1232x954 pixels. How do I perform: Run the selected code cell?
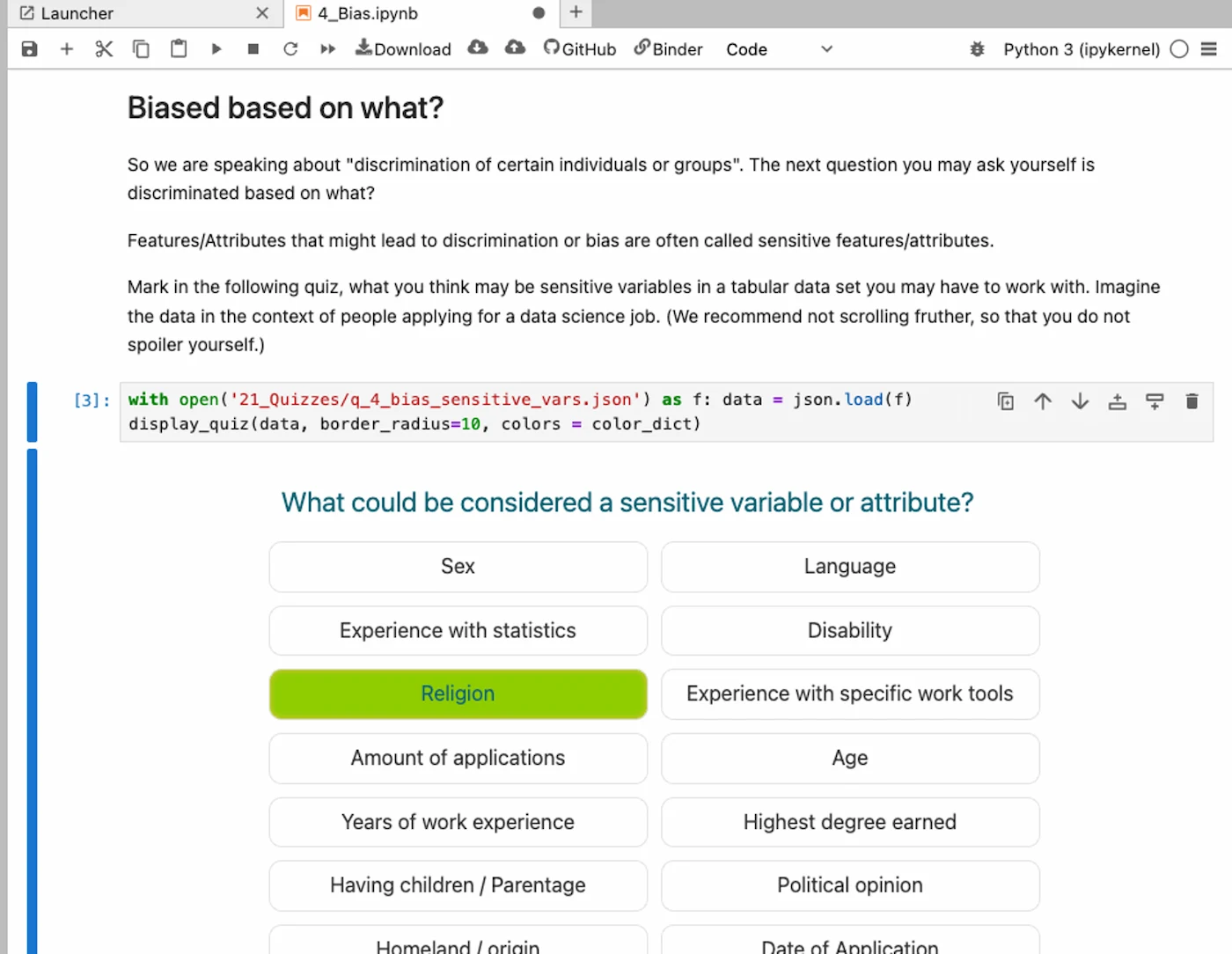click(216, 49)
